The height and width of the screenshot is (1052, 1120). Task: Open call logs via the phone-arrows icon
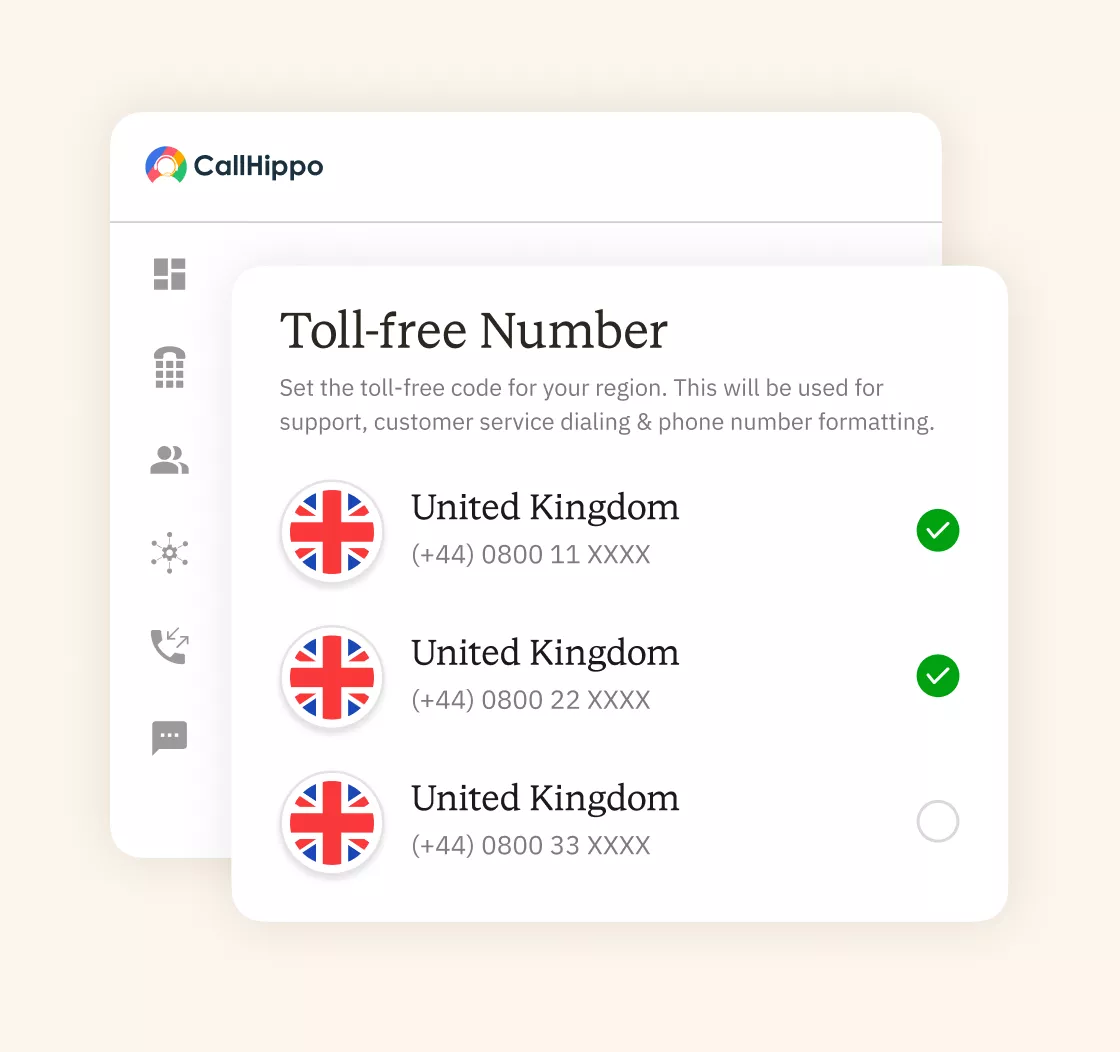170,645
